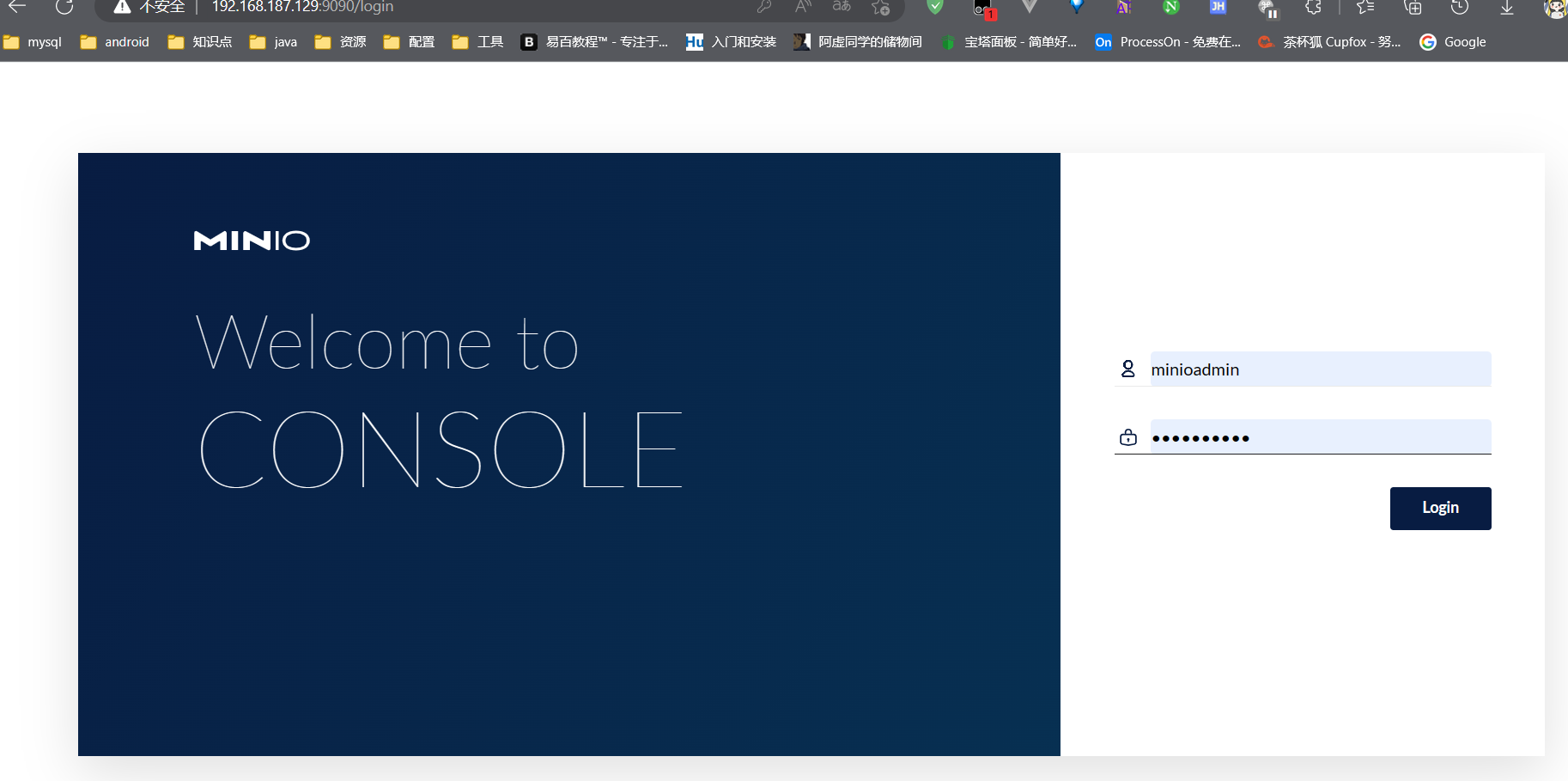Click inside the address bar
This screenshot has width=1568, height=781.
(x=343, y=8)
